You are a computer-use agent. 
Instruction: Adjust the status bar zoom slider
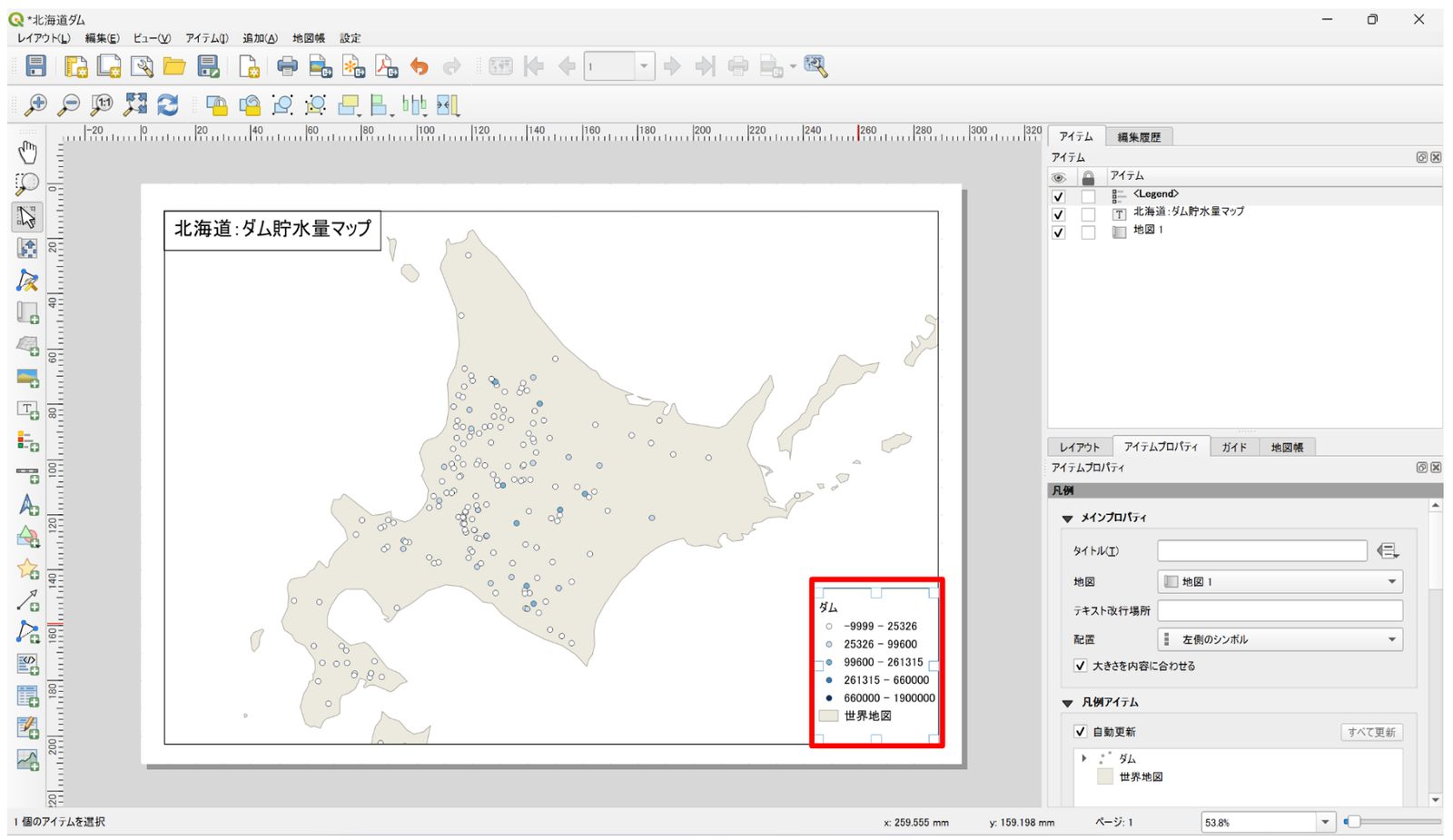(x=1353, y=822)
